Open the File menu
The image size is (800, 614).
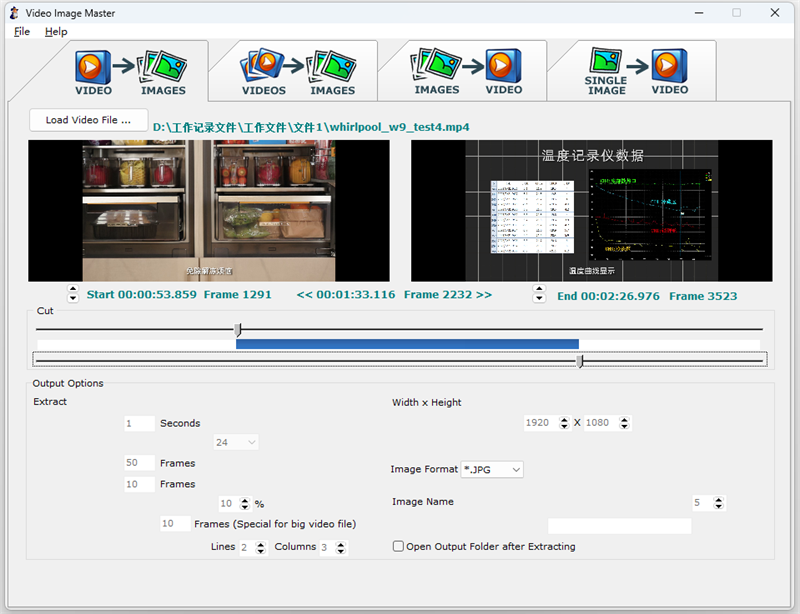tap(21, 31)
